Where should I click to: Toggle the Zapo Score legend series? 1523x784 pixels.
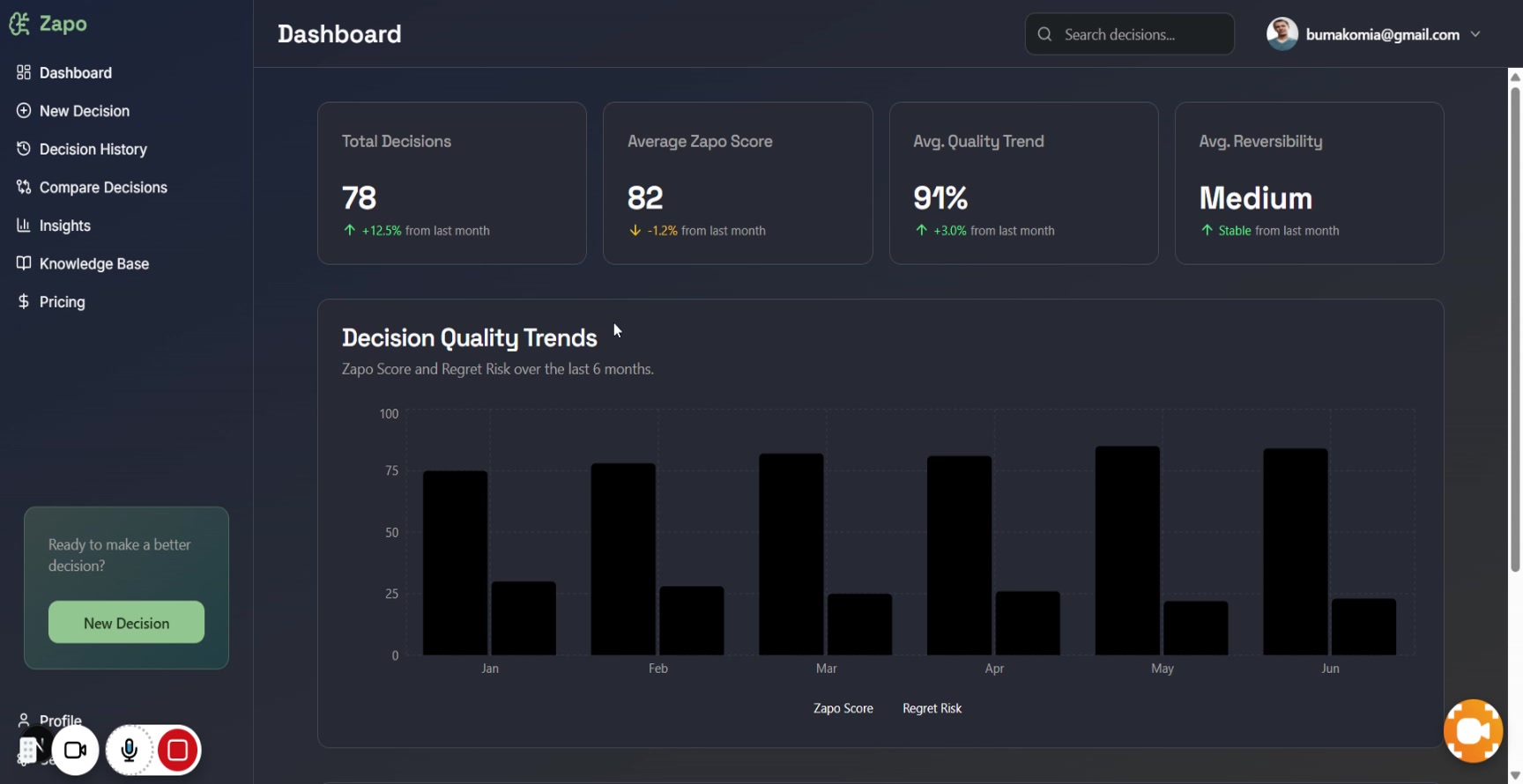pos(843,708)
